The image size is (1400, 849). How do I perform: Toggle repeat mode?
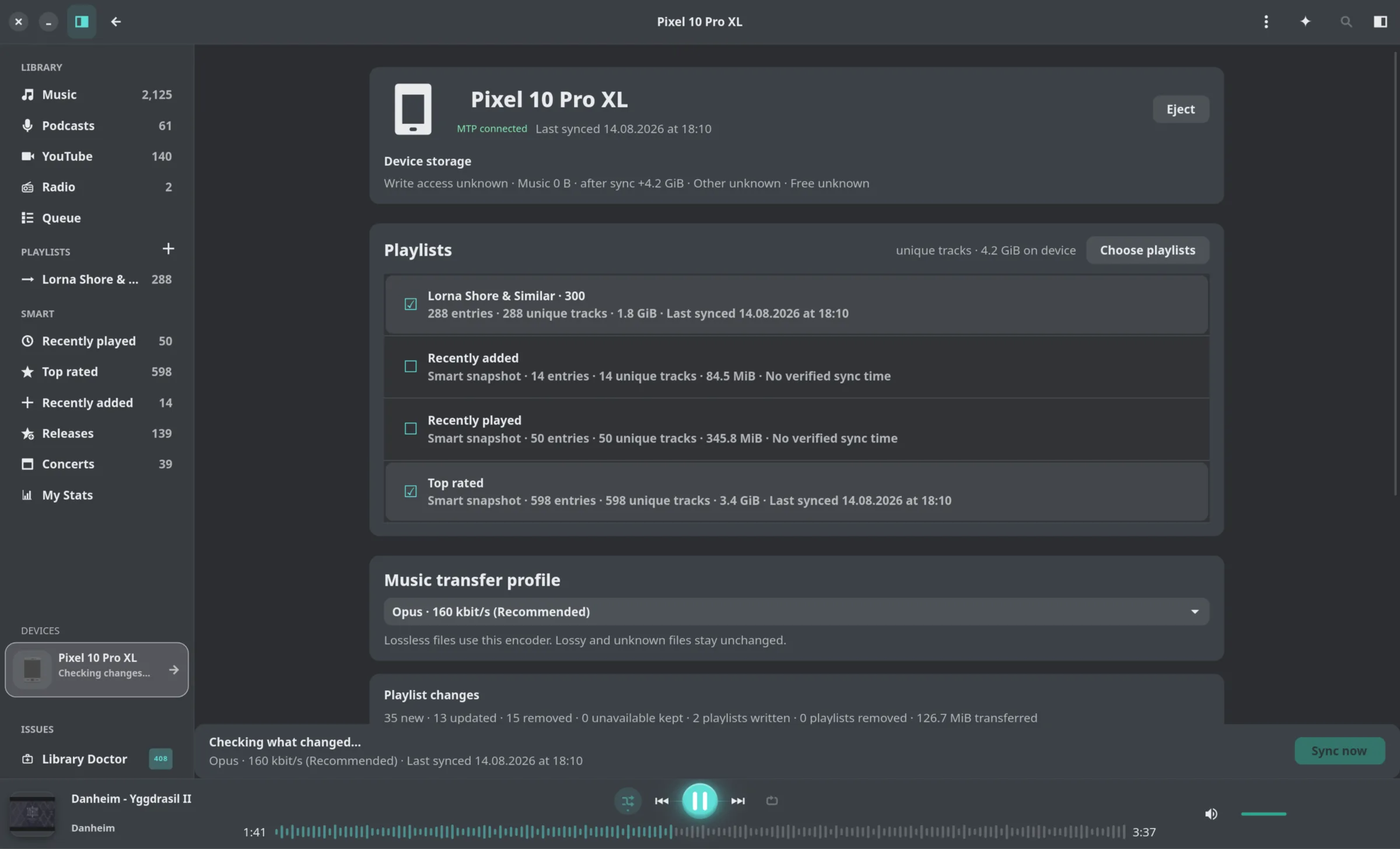772,801
